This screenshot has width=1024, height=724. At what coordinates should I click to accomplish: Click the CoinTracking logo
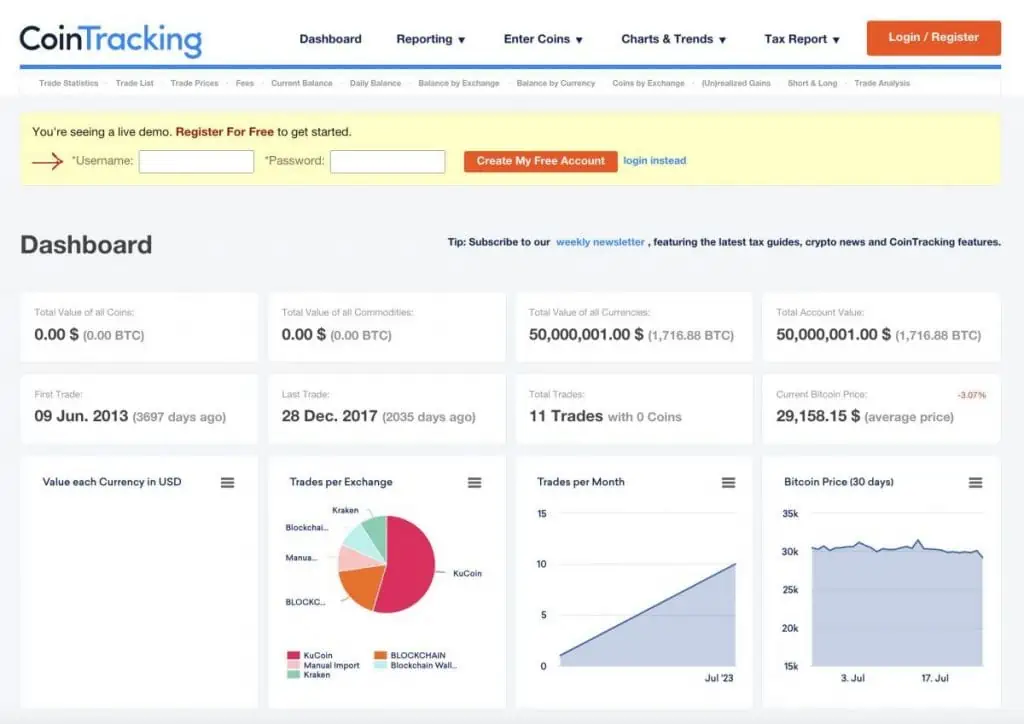pyautogui.click(x=110, y=39)
